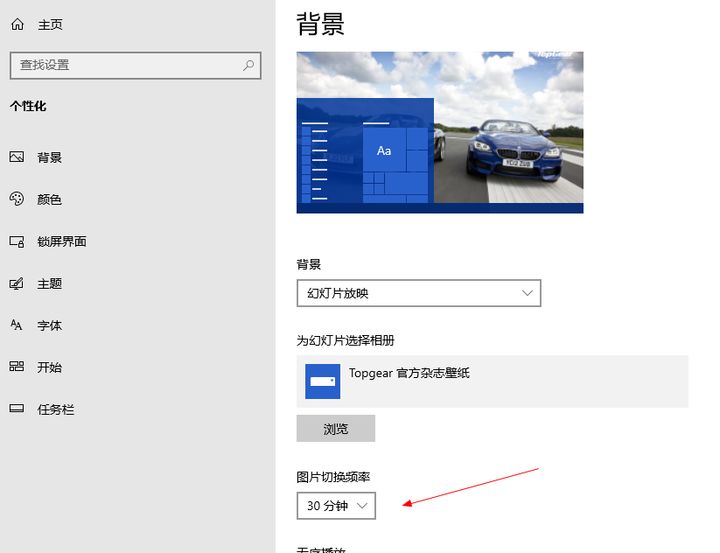Open the 开始 settings page

[x=49, y=367]
